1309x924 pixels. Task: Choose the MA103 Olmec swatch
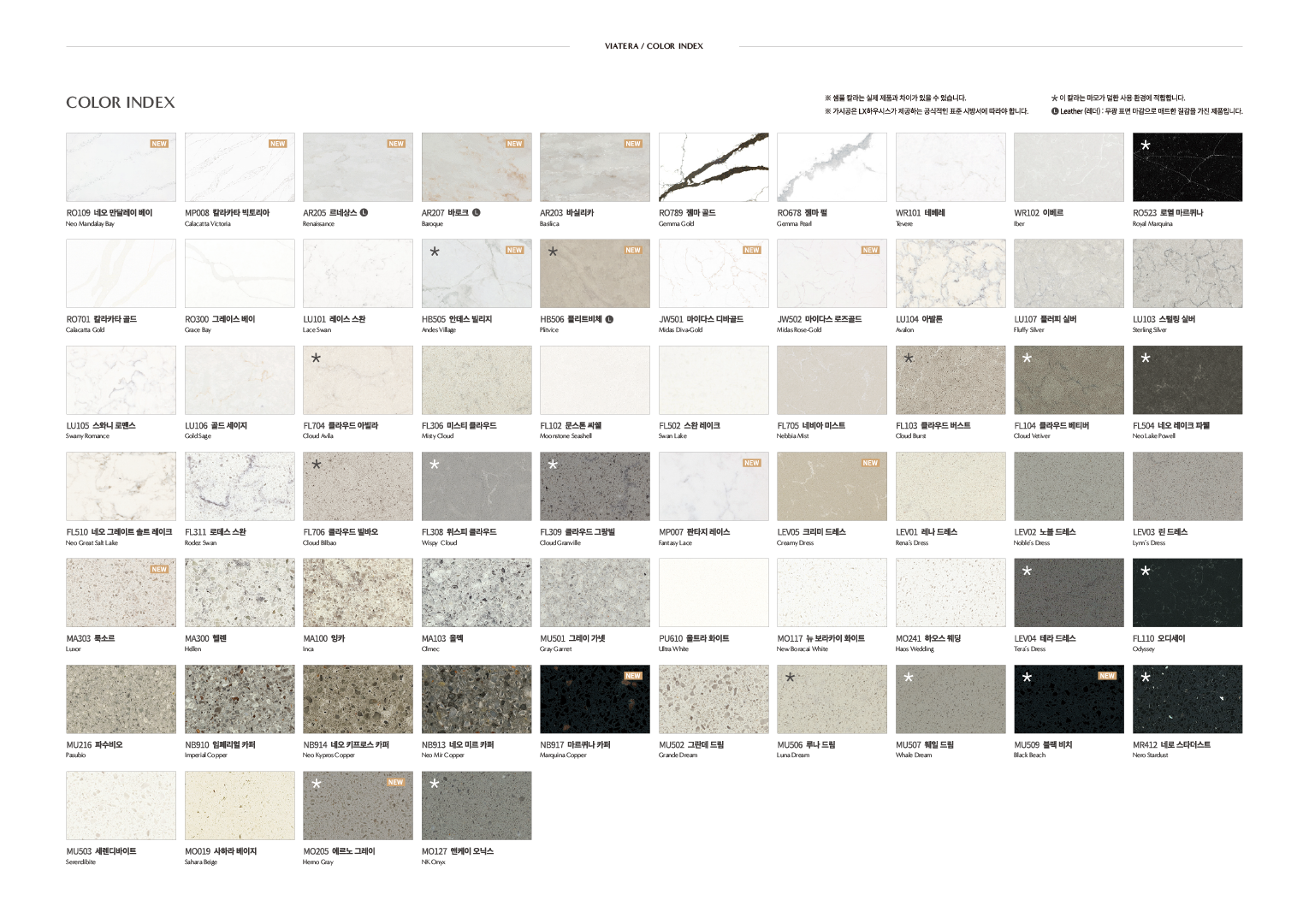tap(477, 593)
